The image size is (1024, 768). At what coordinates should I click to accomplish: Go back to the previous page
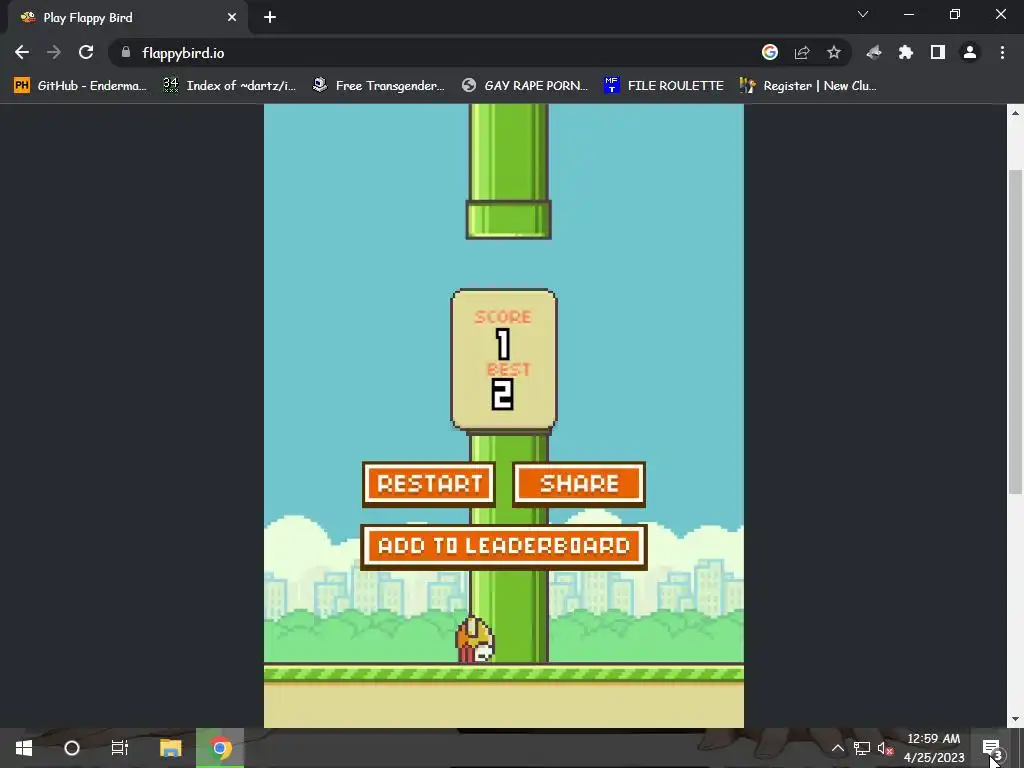point(22,52)
